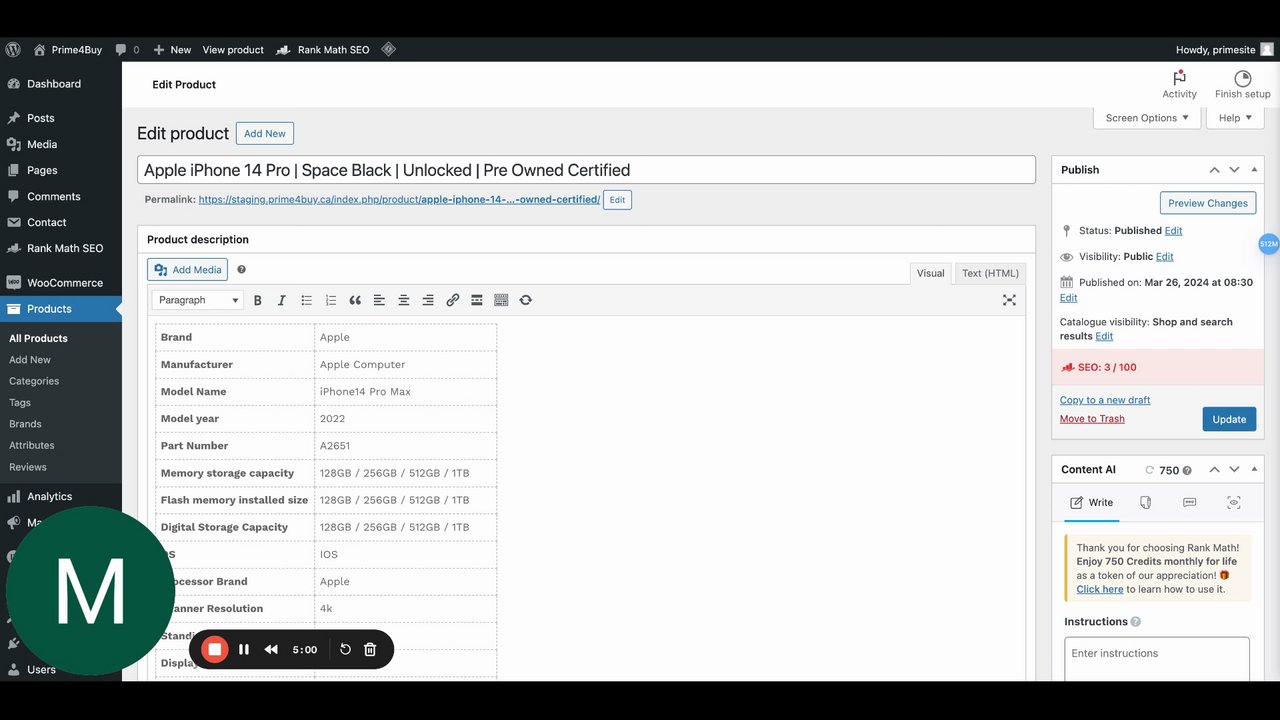Viewport: 1280px width, 720px height.
Task: Click the diamond icon after Rank Math SEO
Action: coord(389,49)
